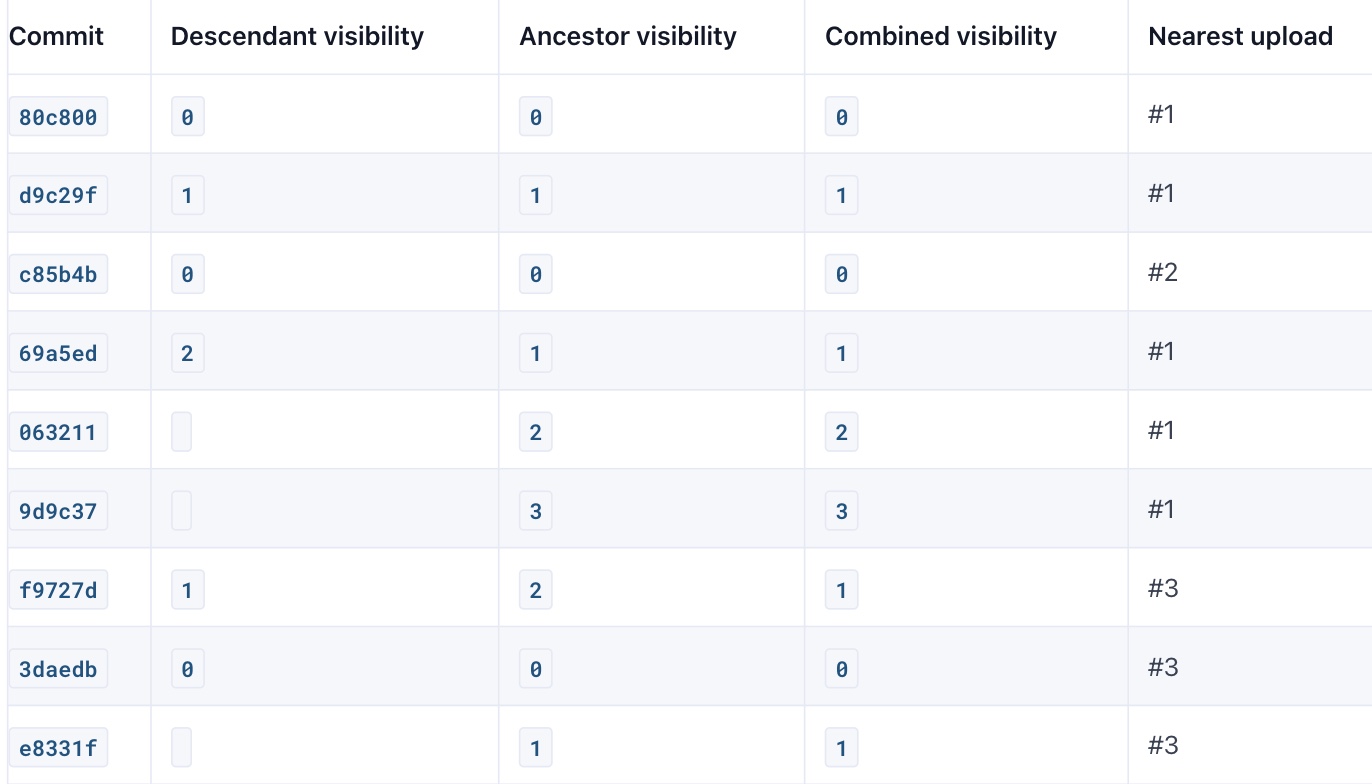Click the empty descendant visibility chip for 063211

[181, 432]
